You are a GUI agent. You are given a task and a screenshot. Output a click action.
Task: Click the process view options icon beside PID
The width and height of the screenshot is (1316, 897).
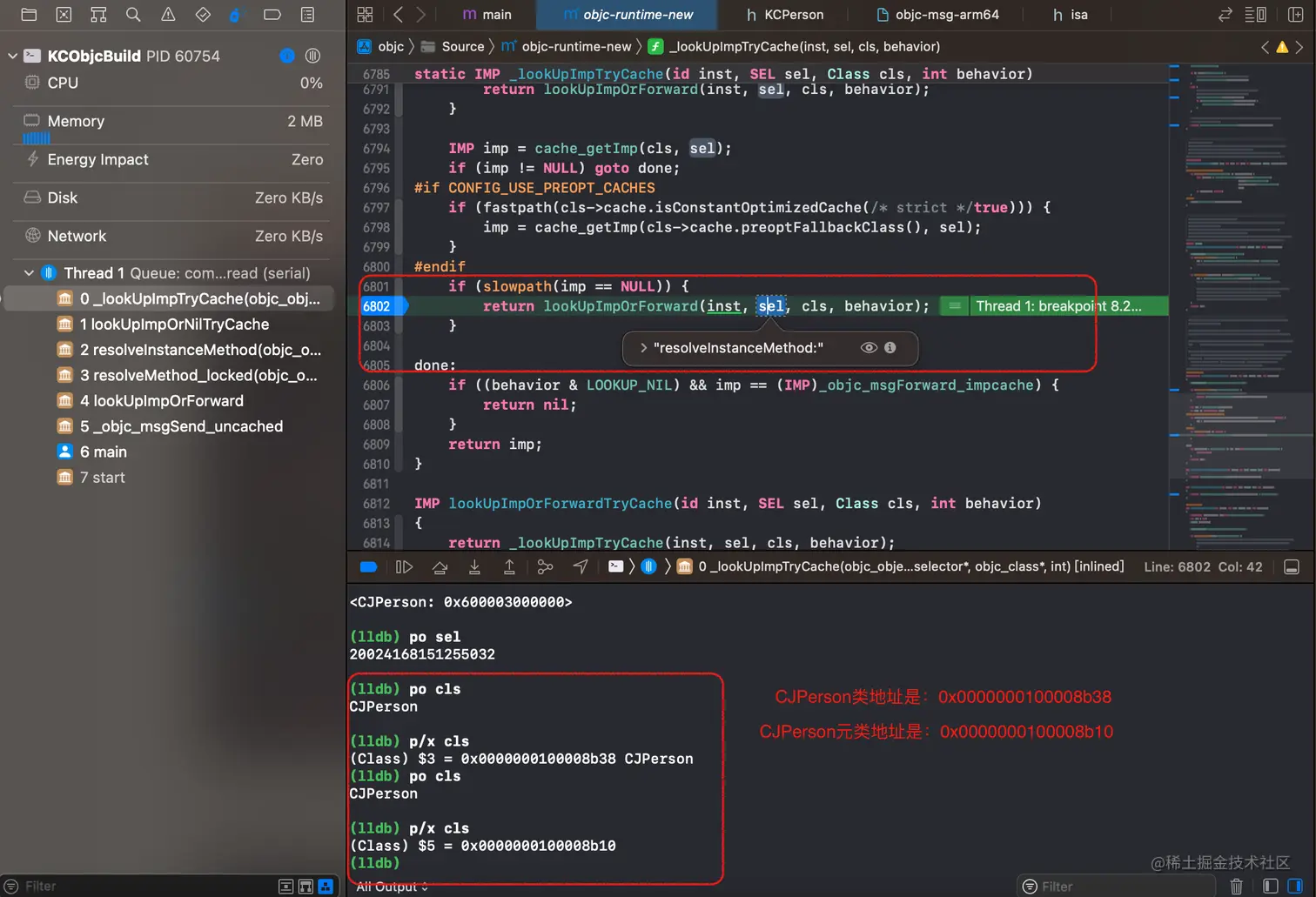pos(312,56)
